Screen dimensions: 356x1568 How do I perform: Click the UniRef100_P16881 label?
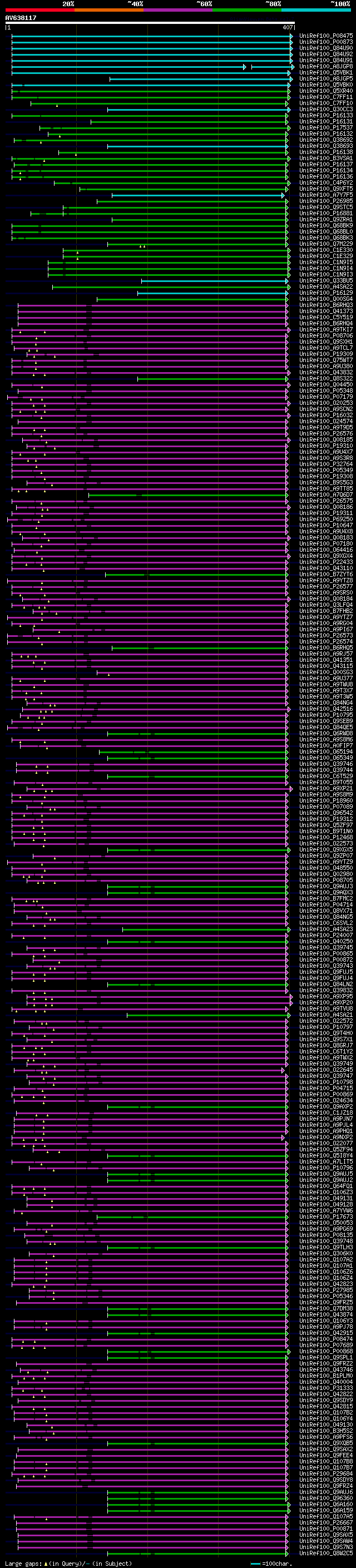[x=326, y=214]
